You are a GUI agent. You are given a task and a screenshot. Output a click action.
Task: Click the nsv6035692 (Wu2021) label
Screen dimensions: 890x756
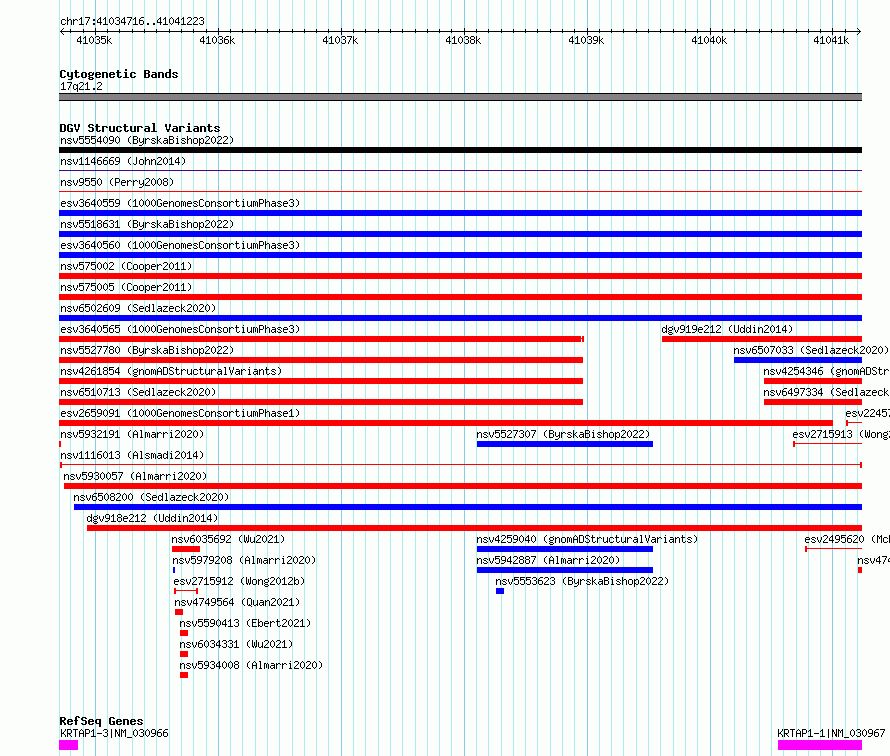(x=228, y=539)
